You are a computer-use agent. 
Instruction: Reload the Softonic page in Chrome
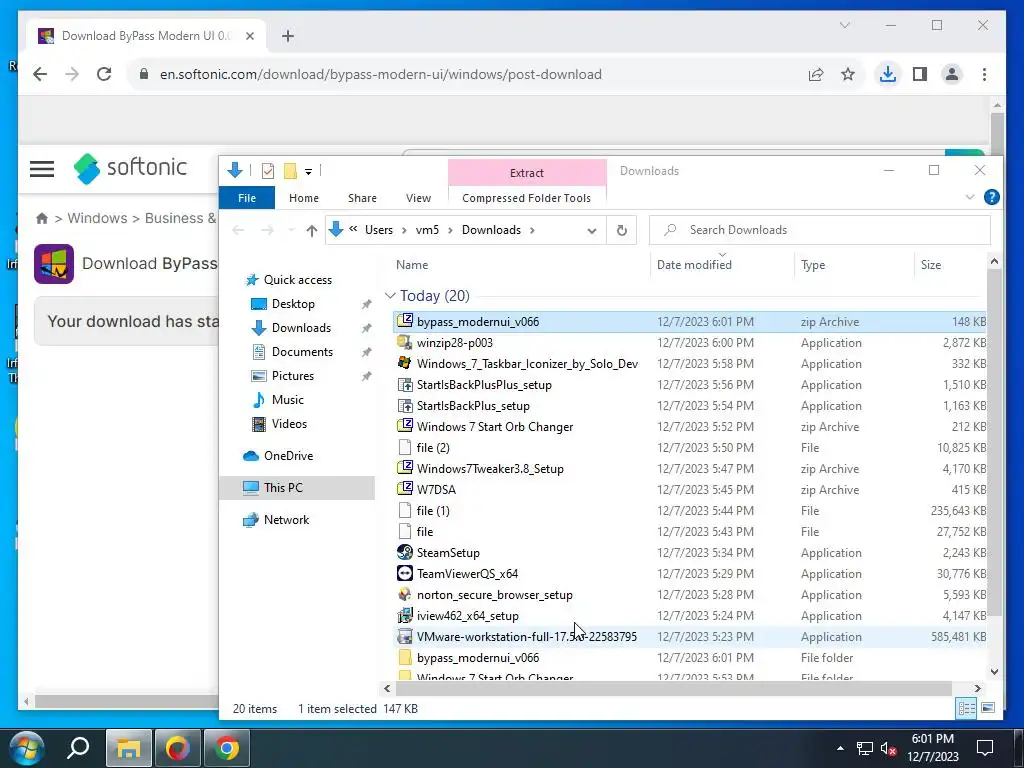coord(104,74)
